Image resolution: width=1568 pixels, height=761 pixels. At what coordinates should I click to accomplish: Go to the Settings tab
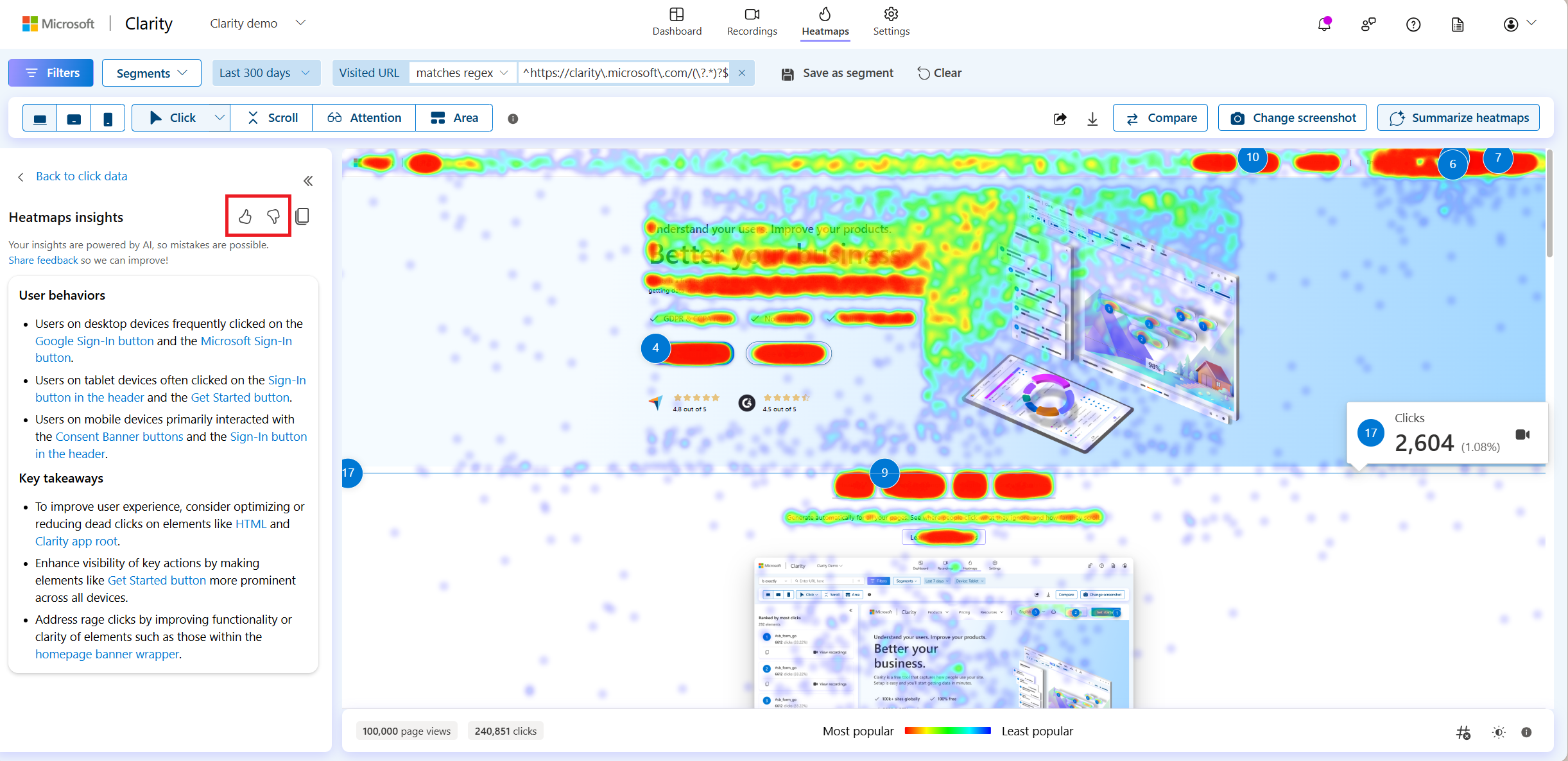point(891,22)
